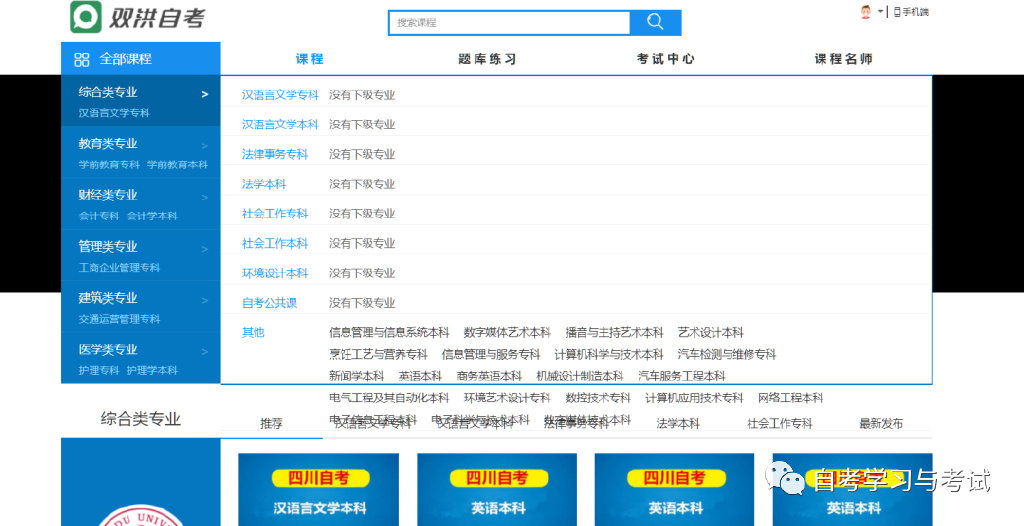1024x526 pixels.
Task: Switch to the 推荐 tab
Action: coord(271,423)
